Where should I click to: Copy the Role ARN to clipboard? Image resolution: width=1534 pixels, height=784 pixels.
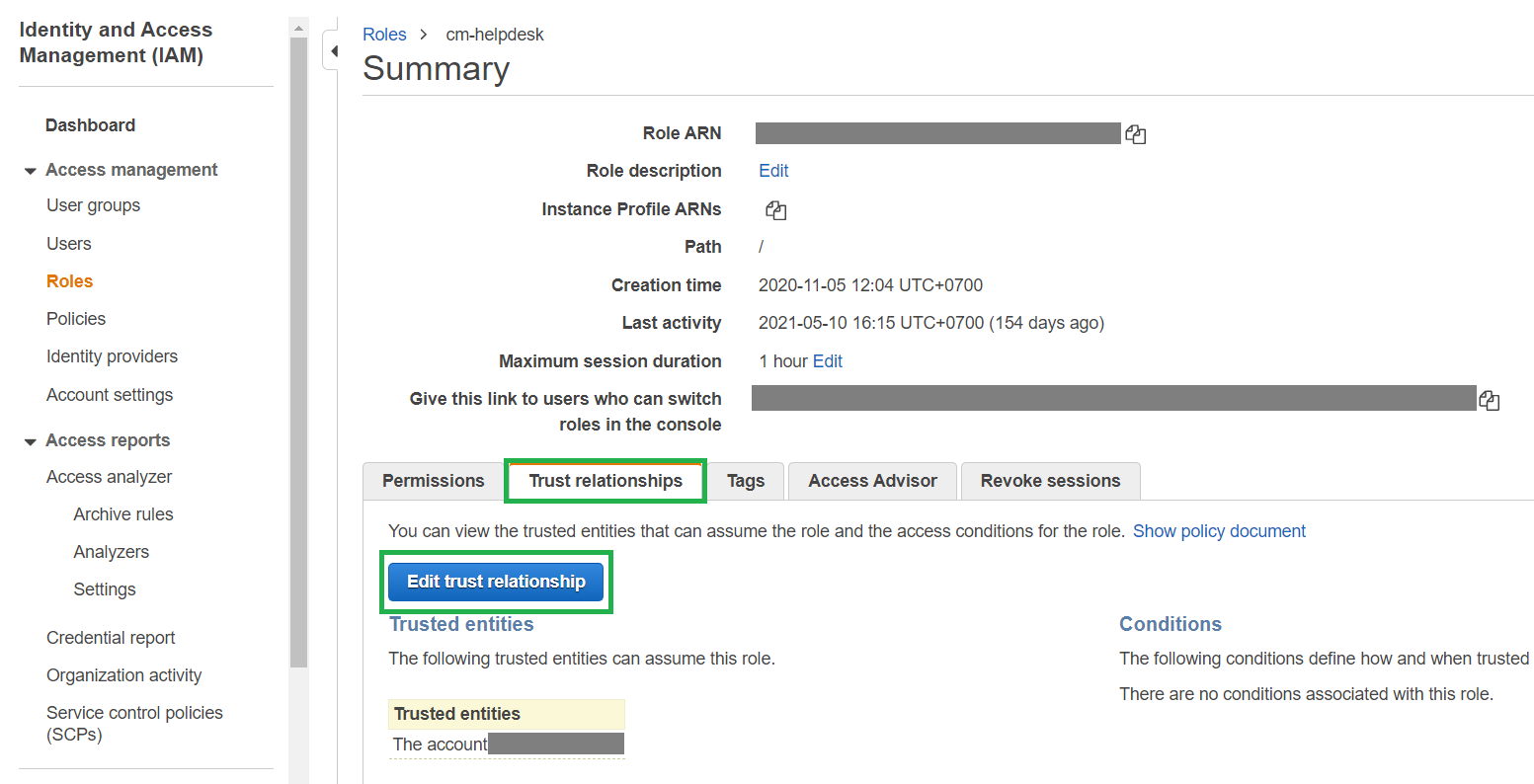pos(1135,133)
